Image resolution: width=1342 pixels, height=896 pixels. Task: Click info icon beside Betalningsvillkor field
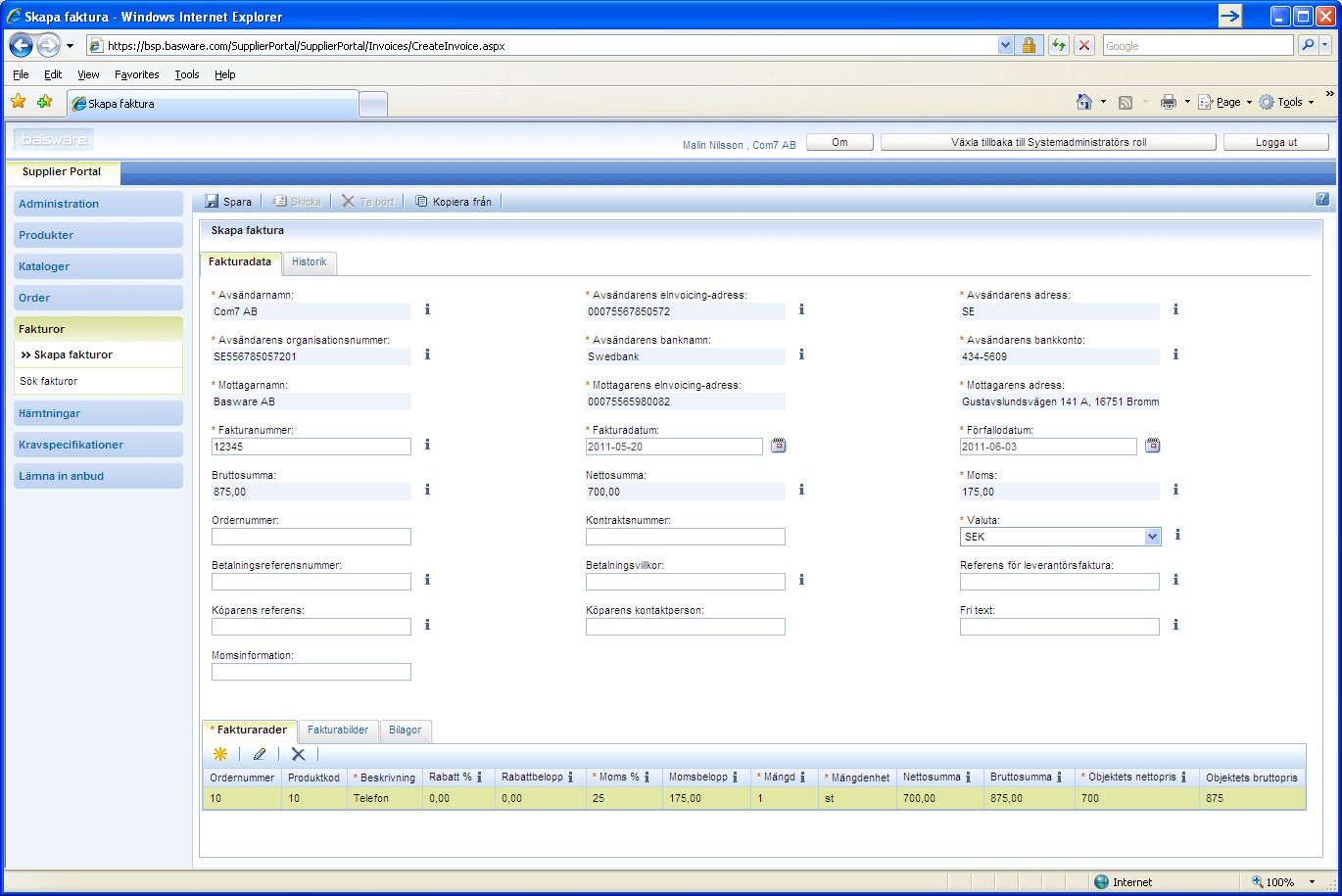801,580
